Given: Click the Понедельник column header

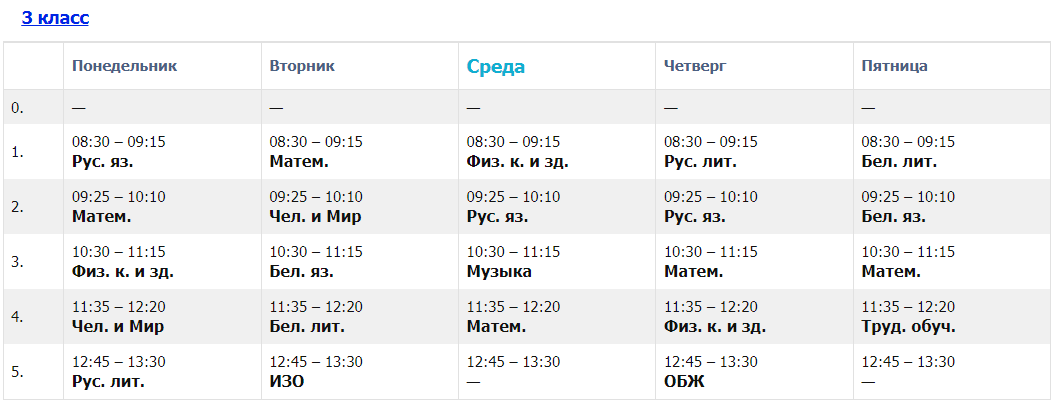Looking at the screenshot, I should (124, 66).
